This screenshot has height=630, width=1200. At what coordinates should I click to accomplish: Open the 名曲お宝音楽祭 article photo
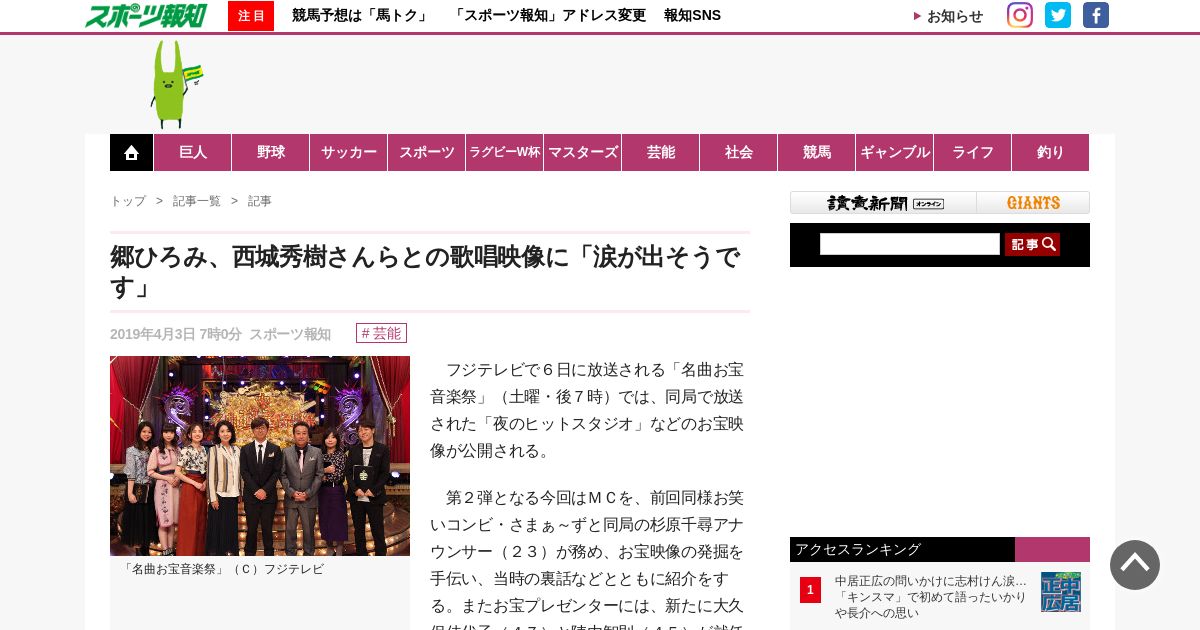click(260, 456)
